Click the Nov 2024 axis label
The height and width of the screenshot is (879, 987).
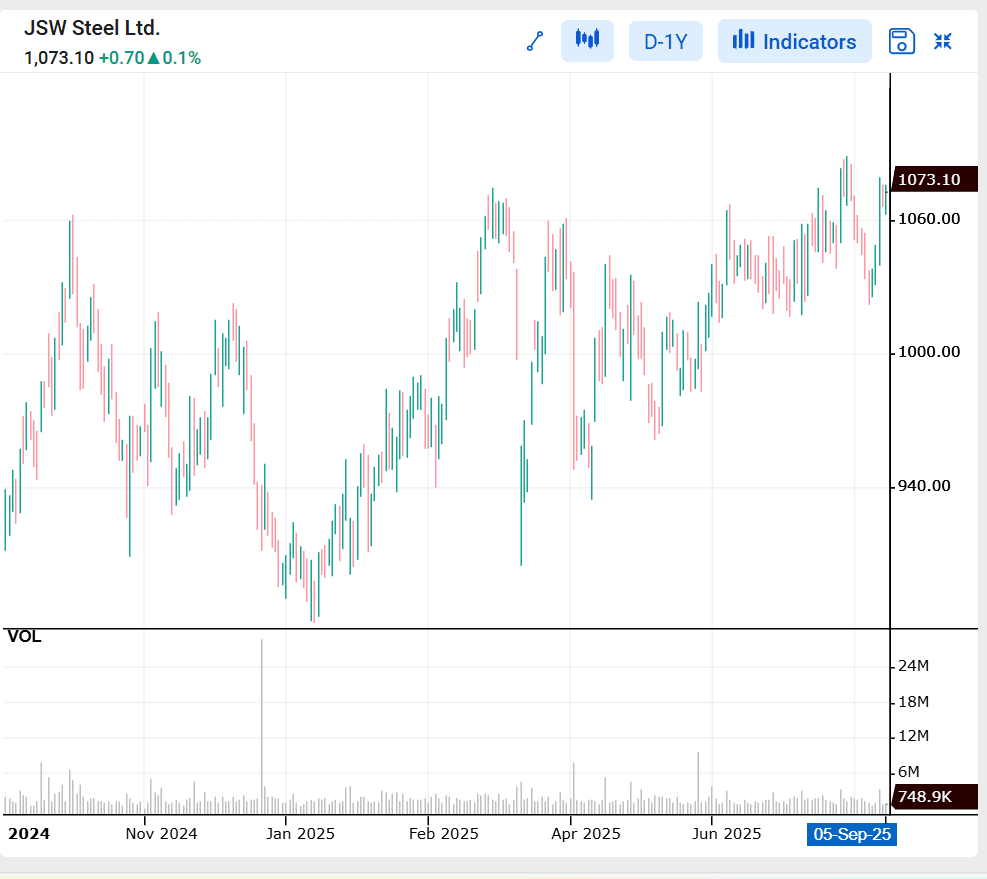[x=161, y=834]
